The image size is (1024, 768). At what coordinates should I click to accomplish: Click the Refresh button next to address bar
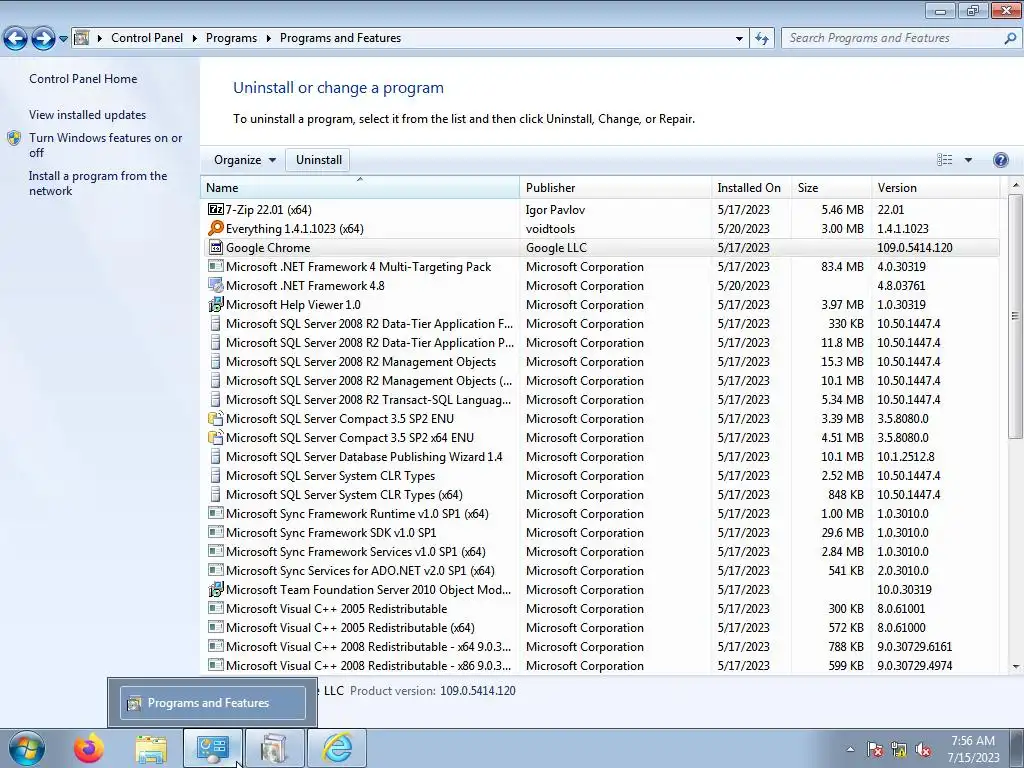761,39
